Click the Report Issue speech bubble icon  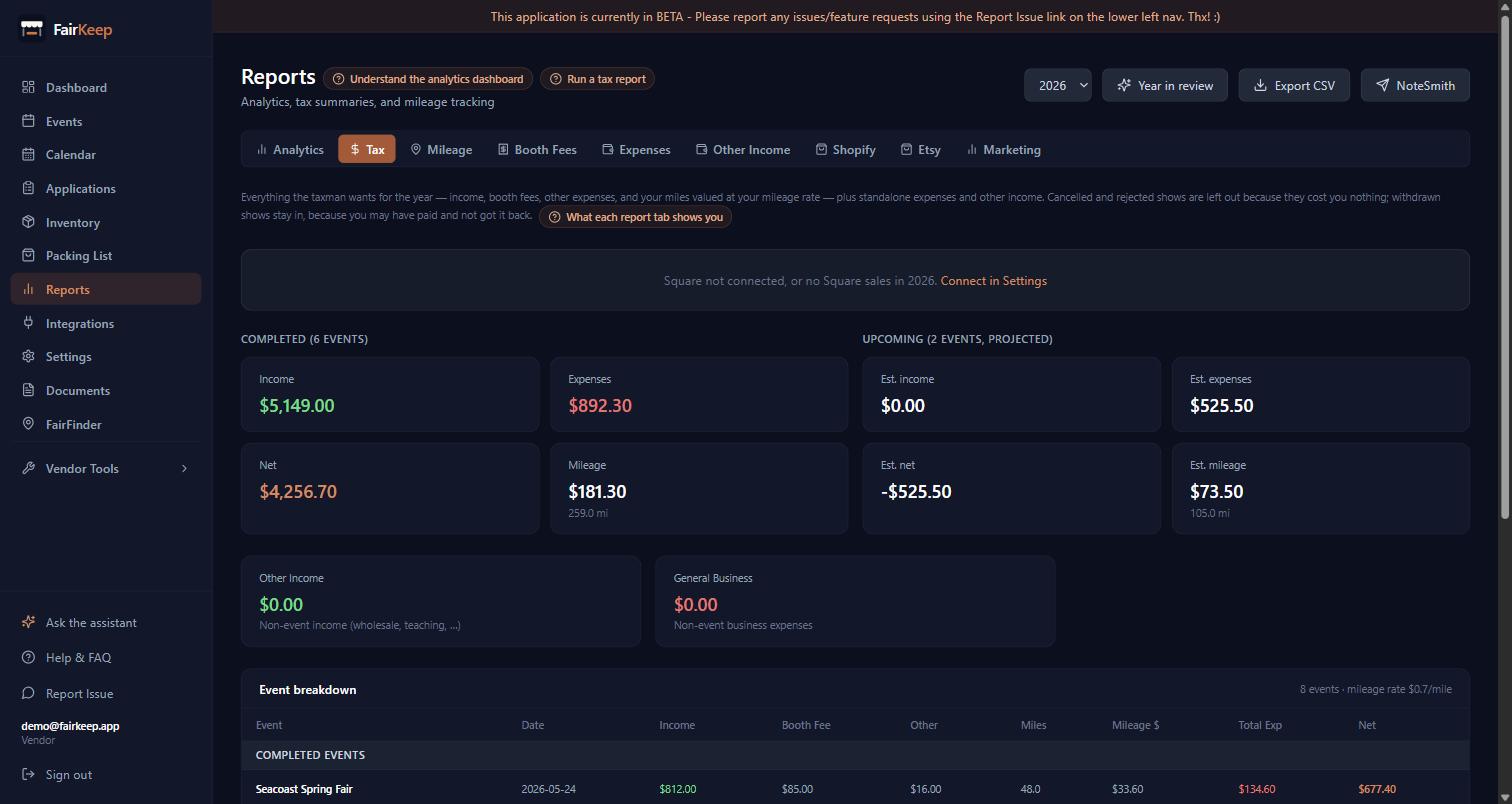(x=28, y=693)
